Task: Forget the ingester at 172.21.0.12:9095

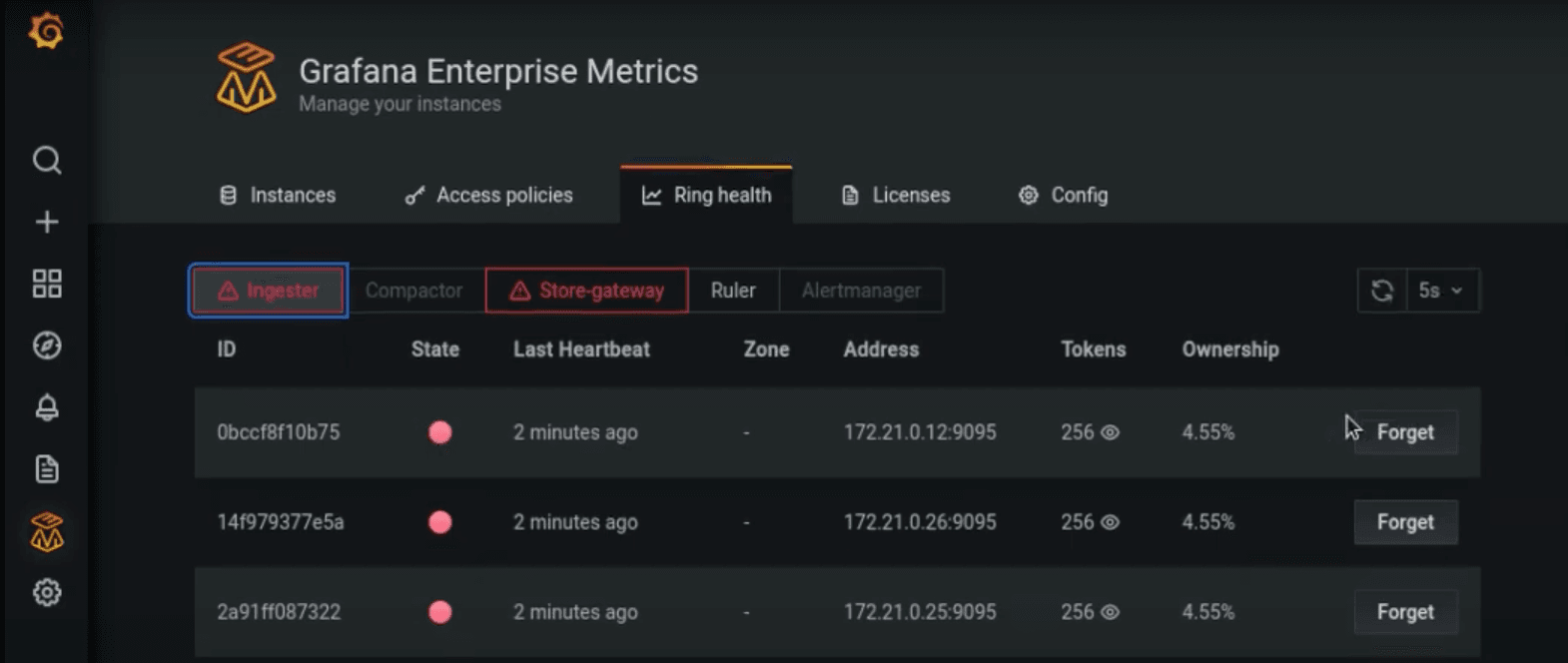Action: point(1405,432)
